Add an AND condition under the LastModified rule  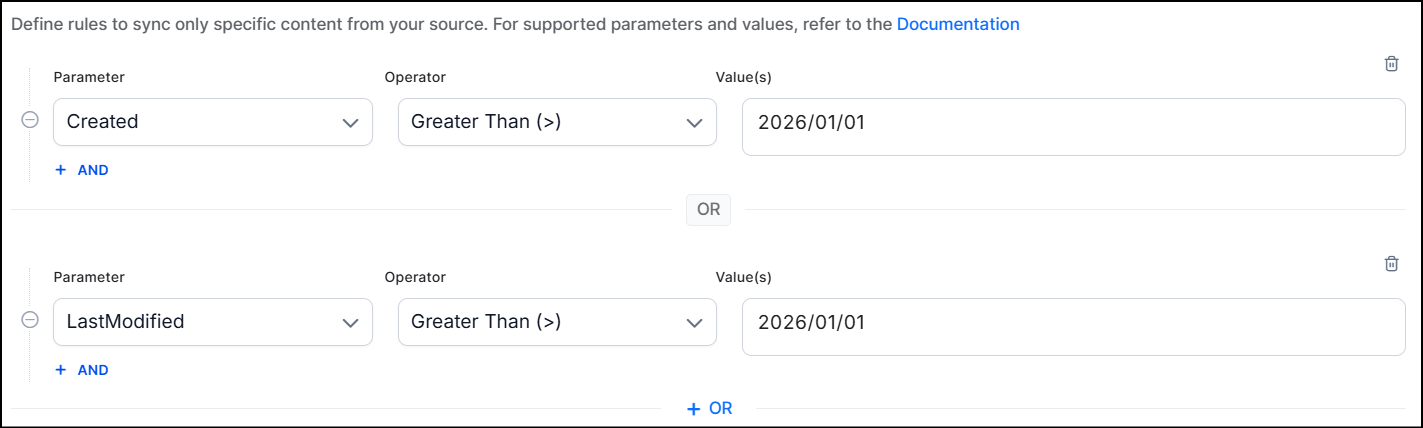pyautogui.click(x=82, y=370)
